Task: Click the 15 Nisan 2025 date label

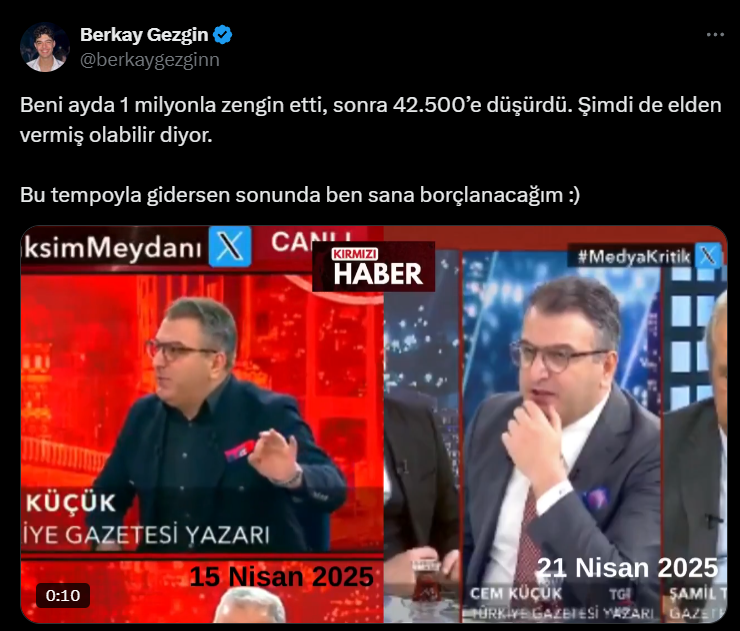Action: point(282,576)
